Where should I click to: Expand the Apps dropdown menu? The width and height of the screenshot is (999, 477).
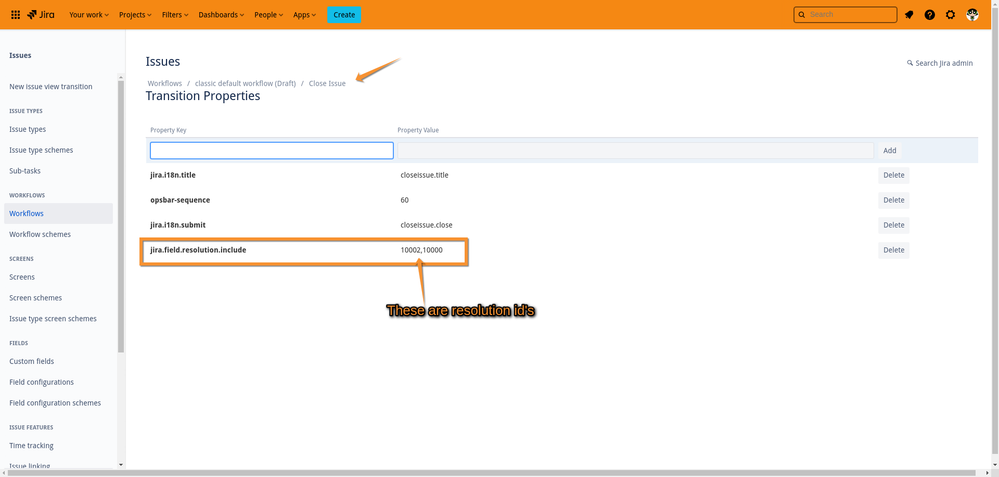(x=305, y=15)
